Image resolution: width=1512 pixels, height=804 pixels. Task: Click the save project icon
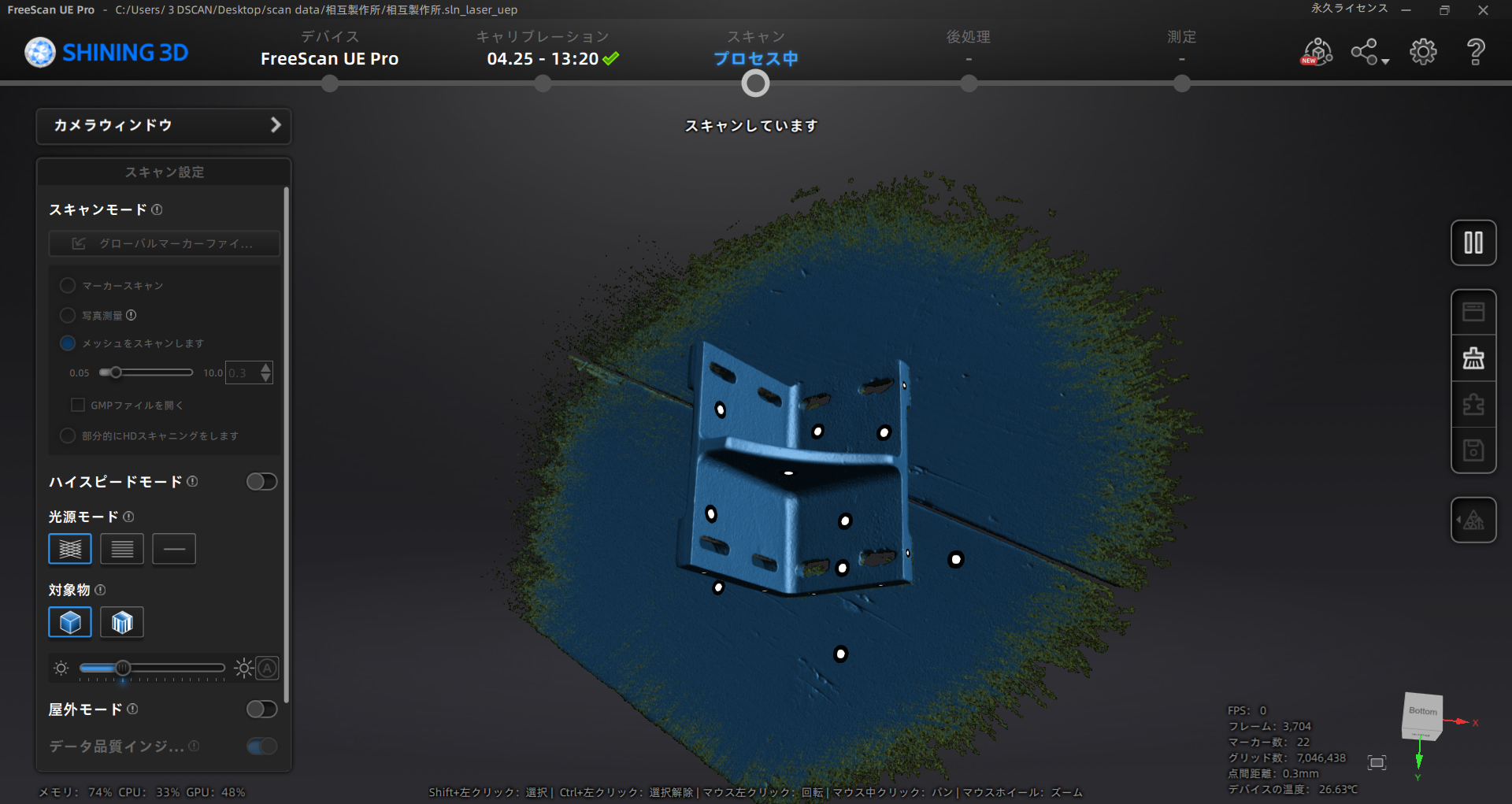(x=1473, y=449)
